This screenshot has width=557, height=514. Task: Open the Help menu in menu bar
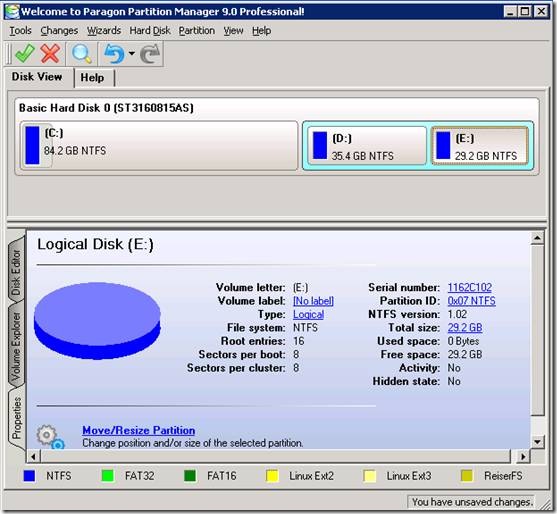click(x=261, y=31)
